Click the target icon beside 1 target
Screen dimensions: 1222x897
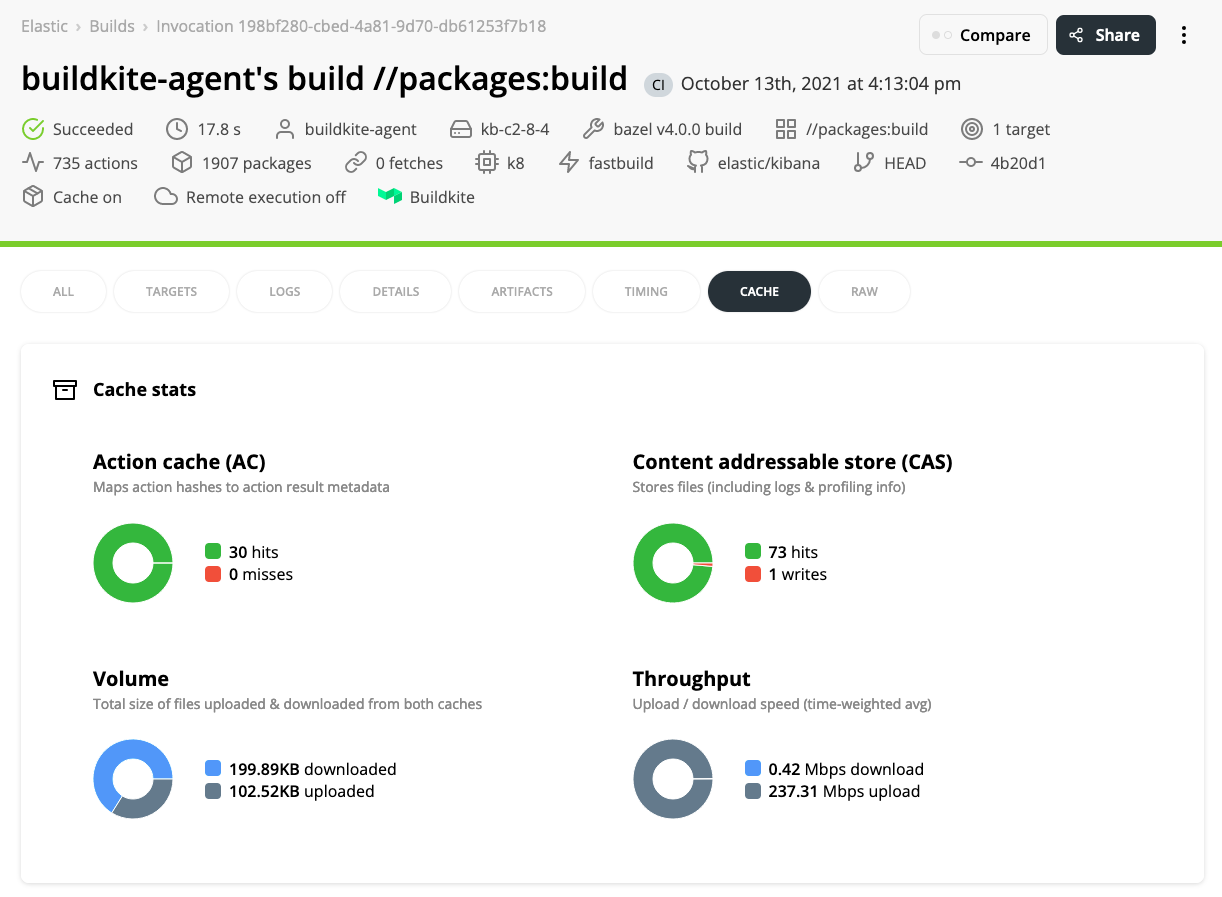point(971,129)
